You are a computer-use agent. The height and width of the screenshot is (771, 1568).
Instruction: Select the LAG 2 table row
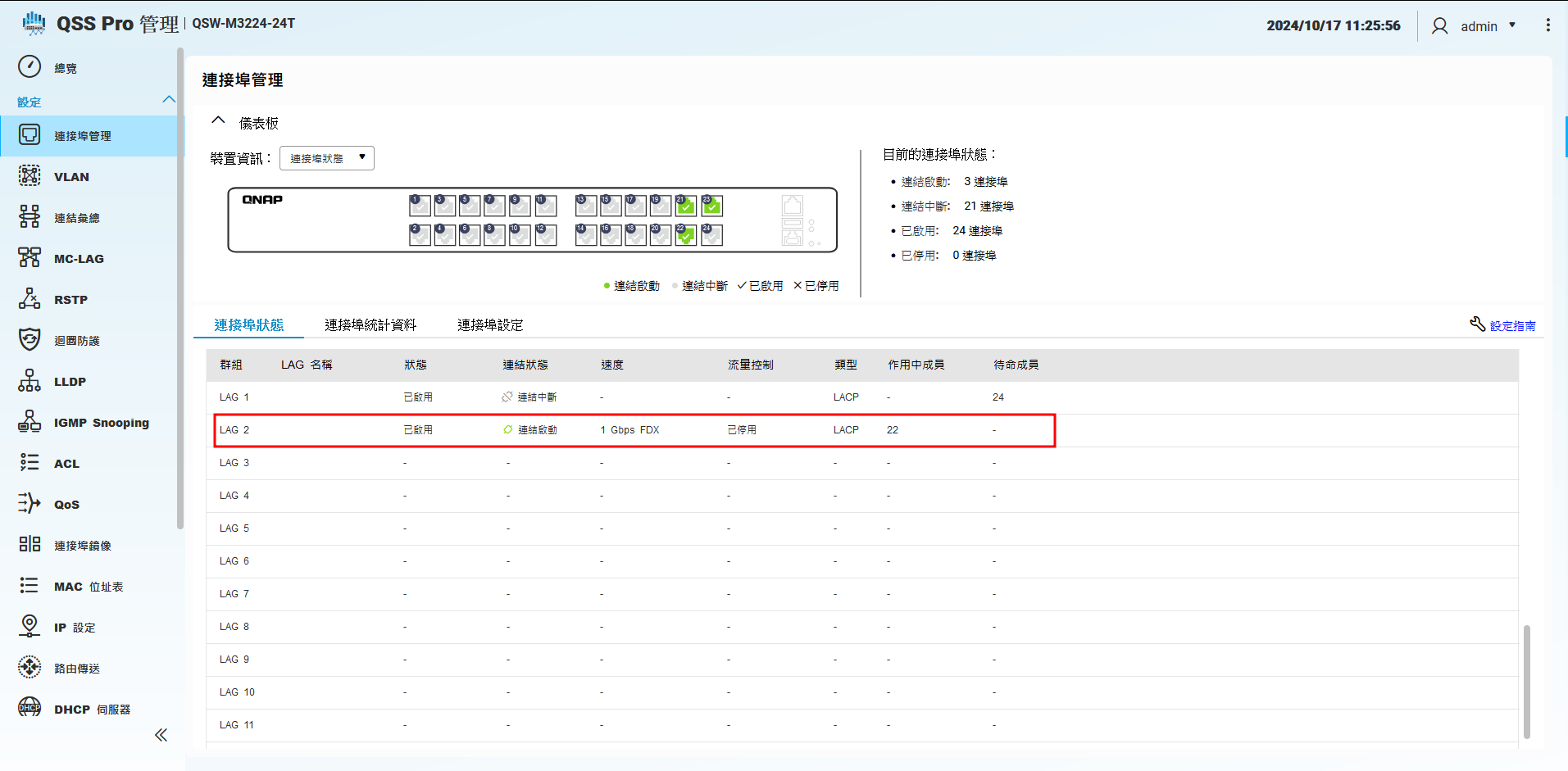tap(862, 430)
